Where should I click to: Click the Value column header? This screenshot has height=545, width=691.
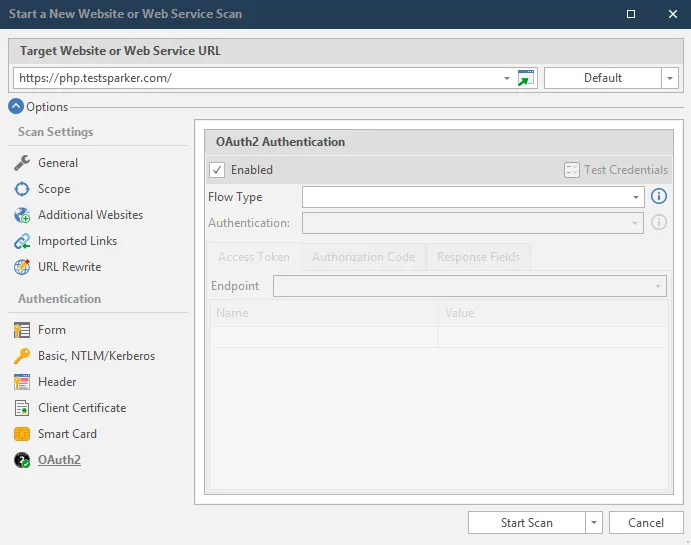click(553, 313)
